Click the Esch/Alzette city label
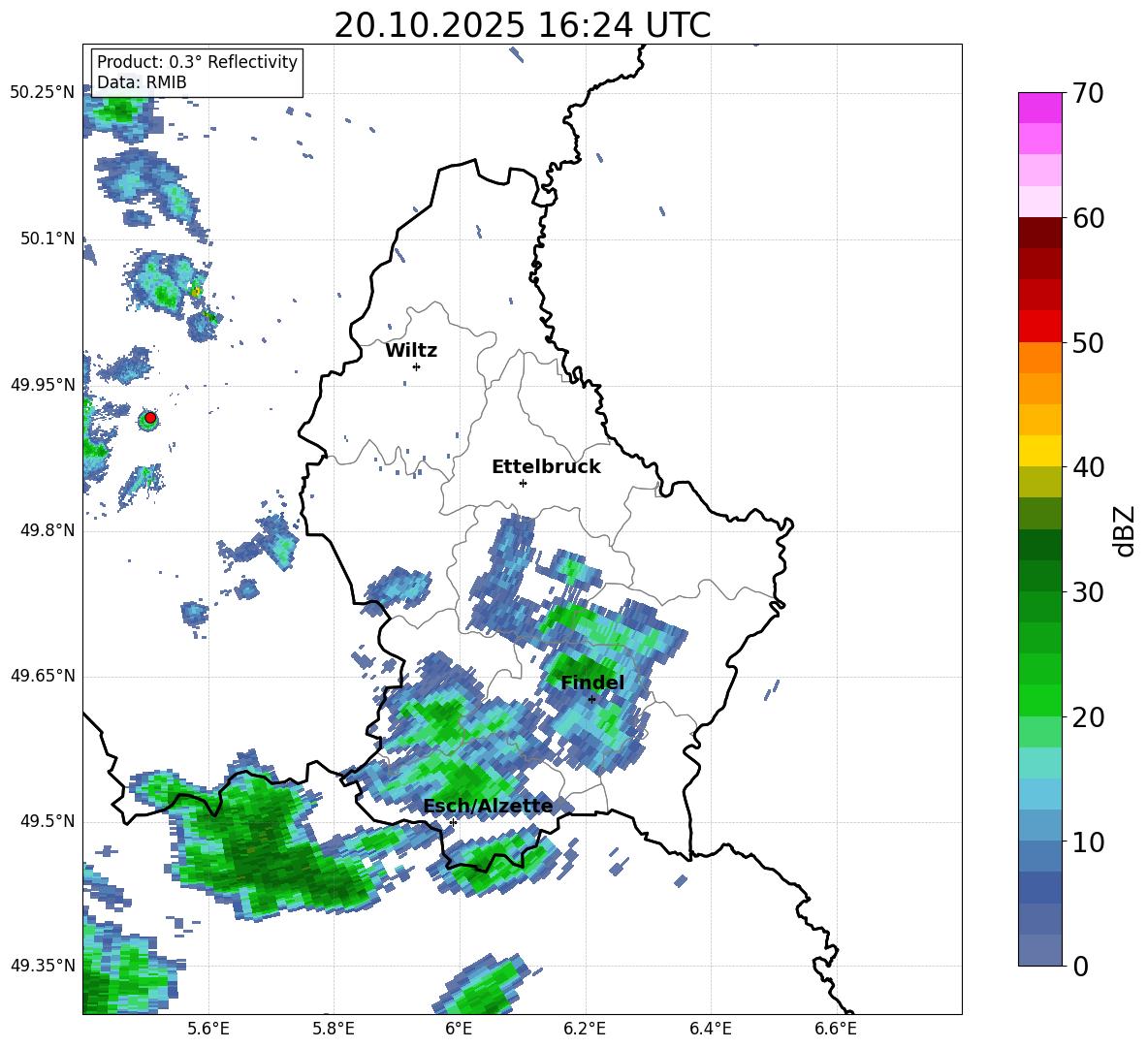Screen dimensions: 1148x1048 pos(489,807)
